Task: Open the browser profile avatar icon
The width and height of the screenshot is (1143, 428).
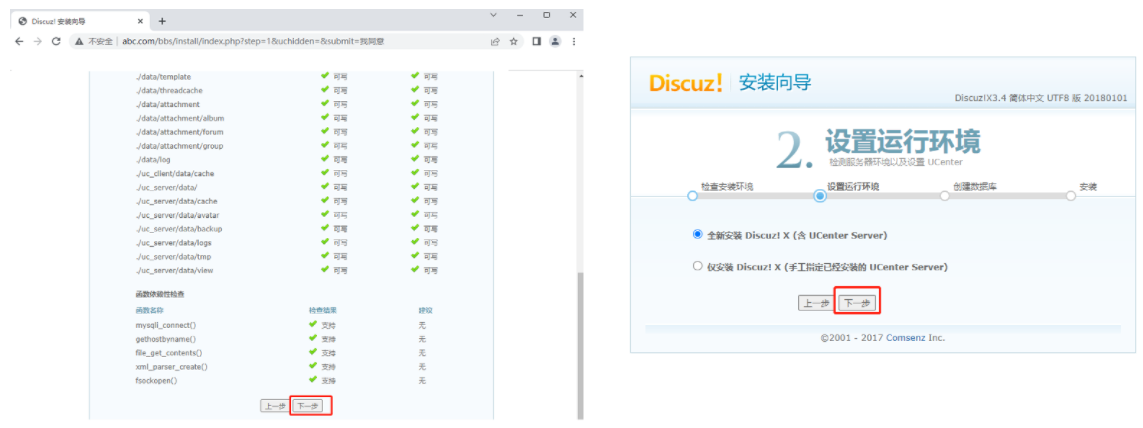Action: (x=555, y=42)
